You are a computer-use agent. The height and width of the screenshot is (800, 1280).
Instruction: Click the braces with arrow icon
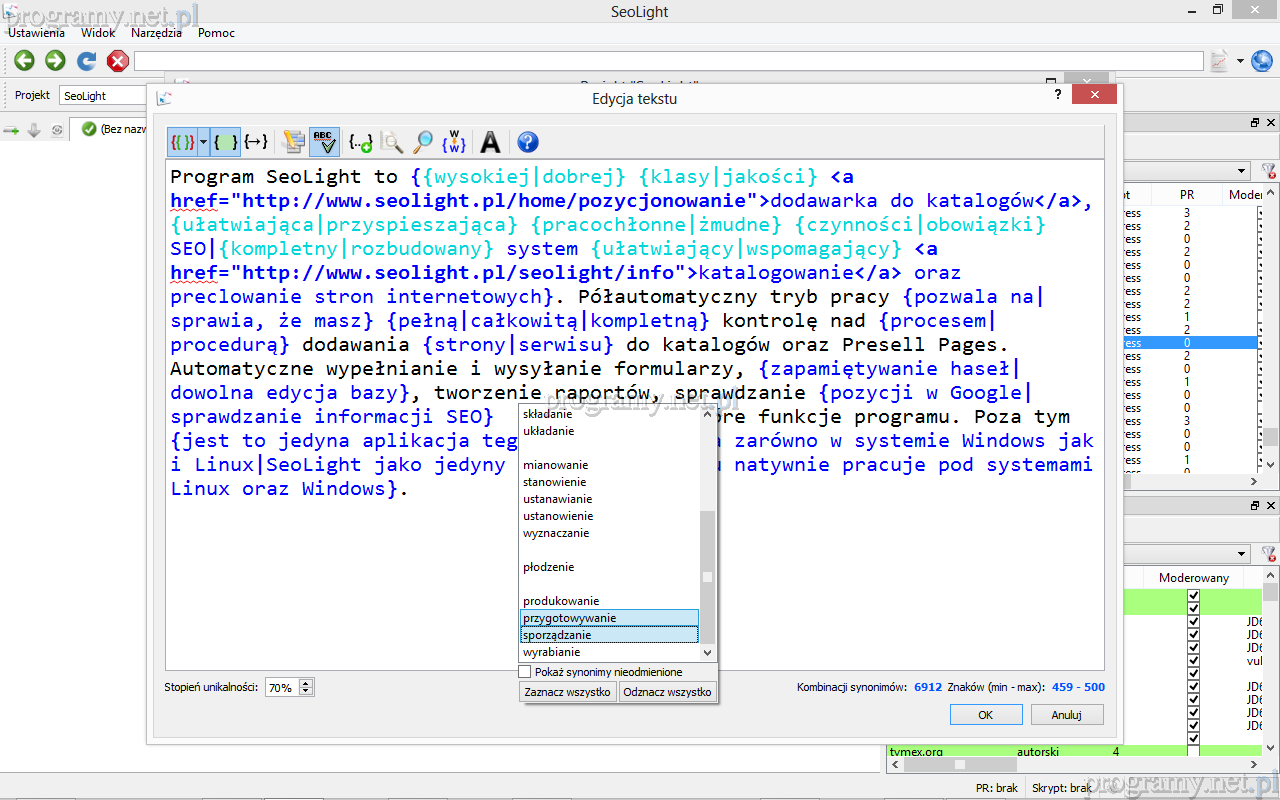pos(256,142)
